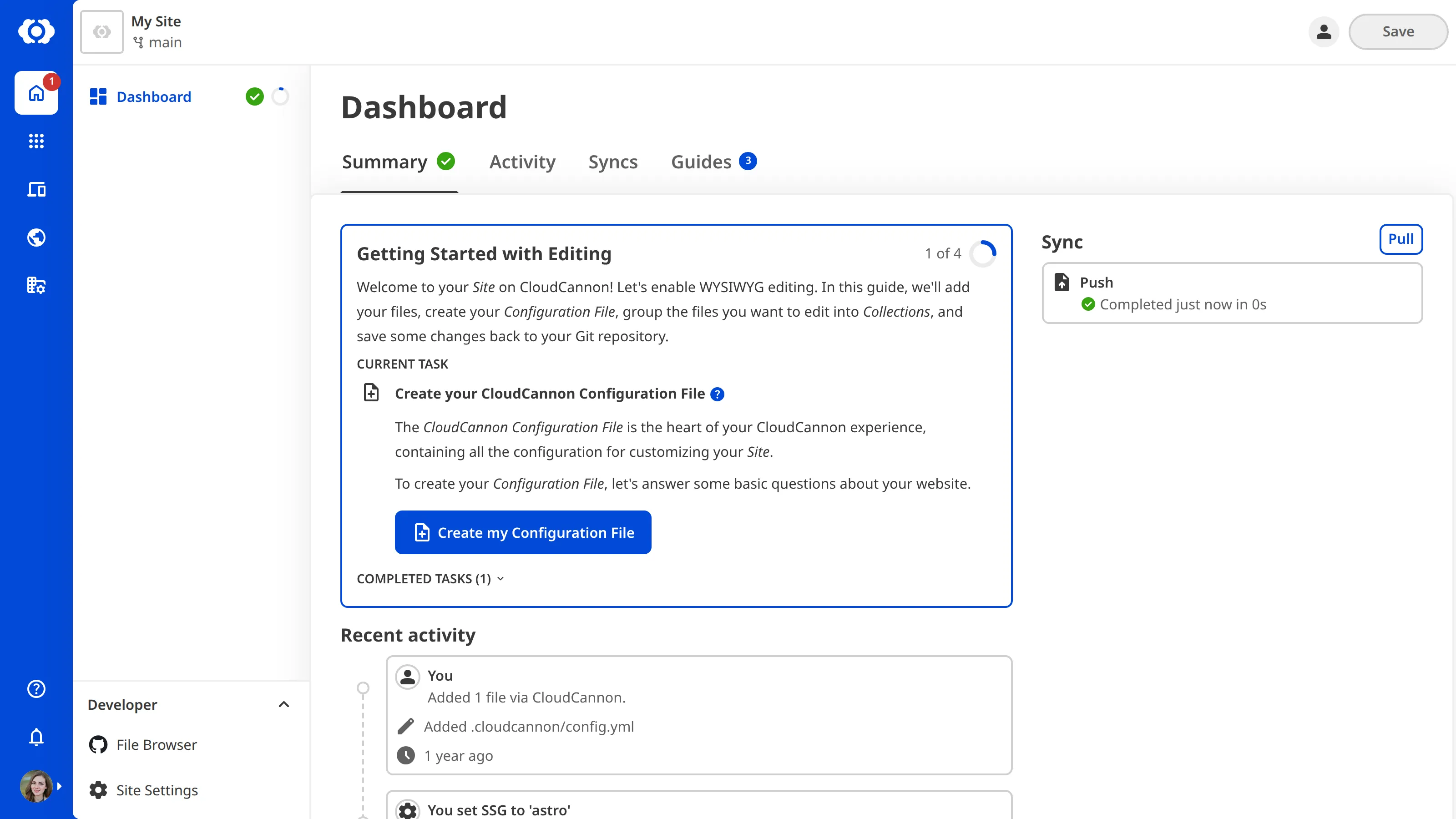This screenshot has height=819, width=1456.
Task: Open the organization settings building icon
Action: pos(36,285)
